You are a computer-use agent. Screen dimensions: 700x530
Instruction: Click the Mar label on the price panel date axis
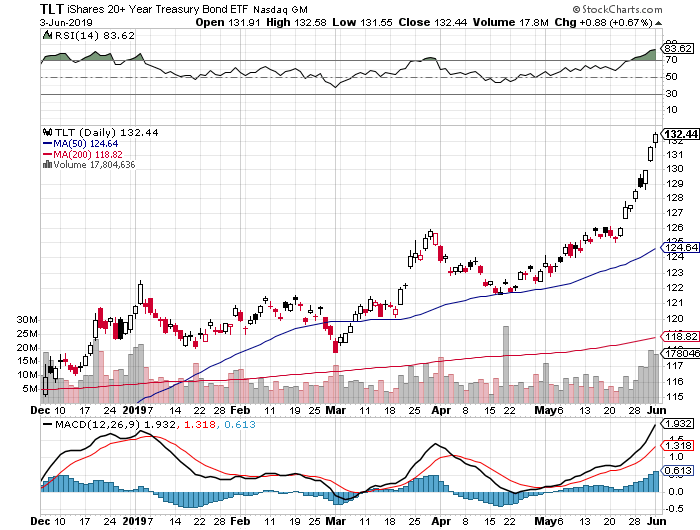coord(335,410)
